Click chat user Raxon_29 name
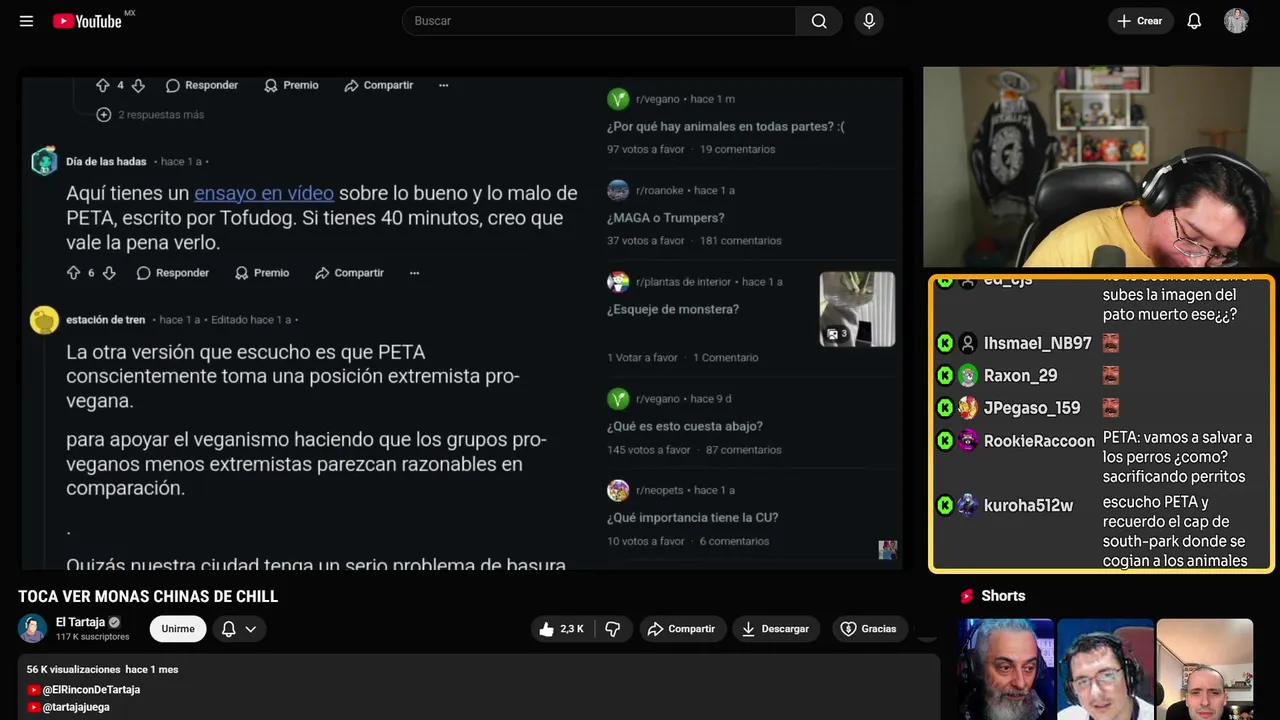Screen dimensions: 1280x720 [1020, 376]
